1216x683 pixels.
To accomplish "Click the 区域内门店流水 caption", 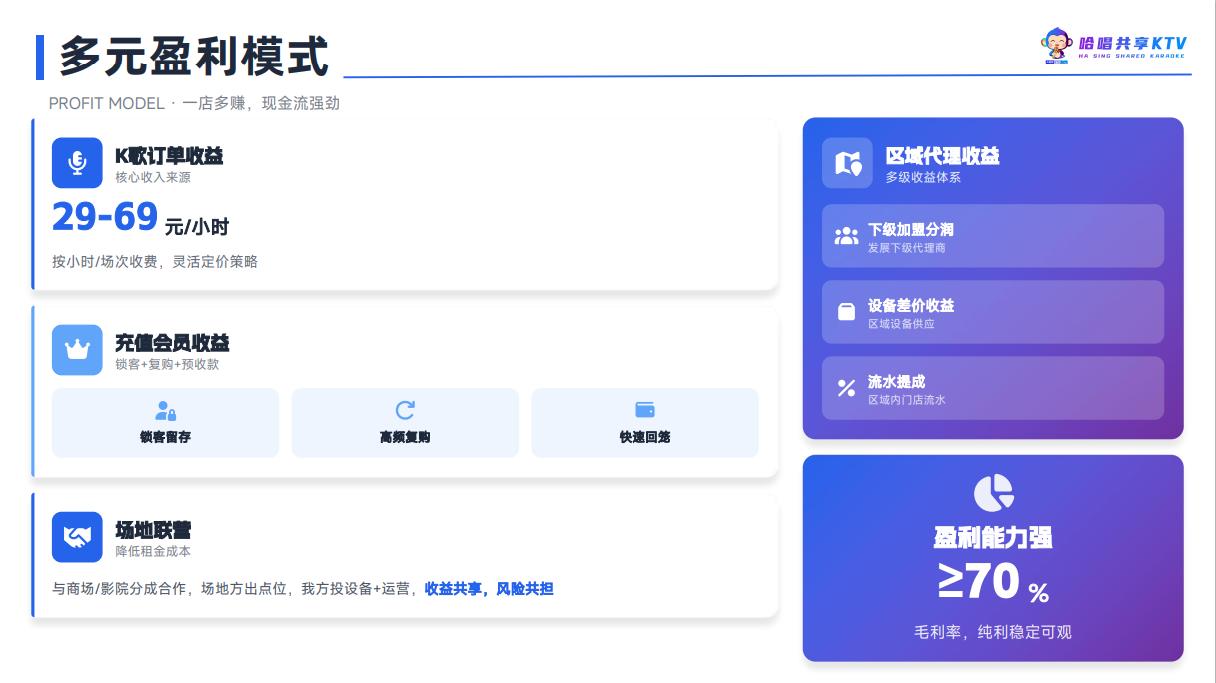I will (907, 399).
